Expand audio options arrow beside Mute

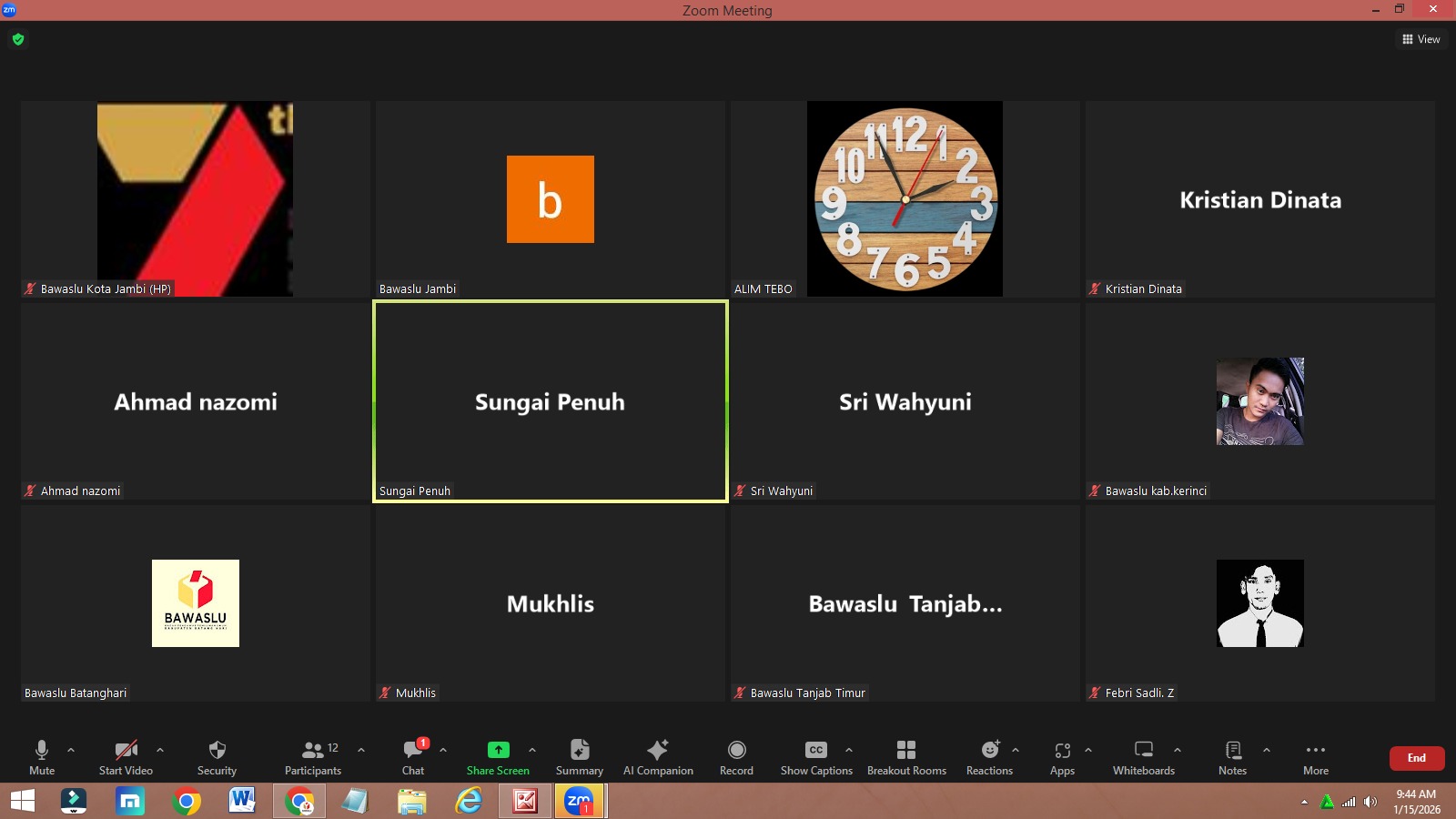tap(71, 750)
